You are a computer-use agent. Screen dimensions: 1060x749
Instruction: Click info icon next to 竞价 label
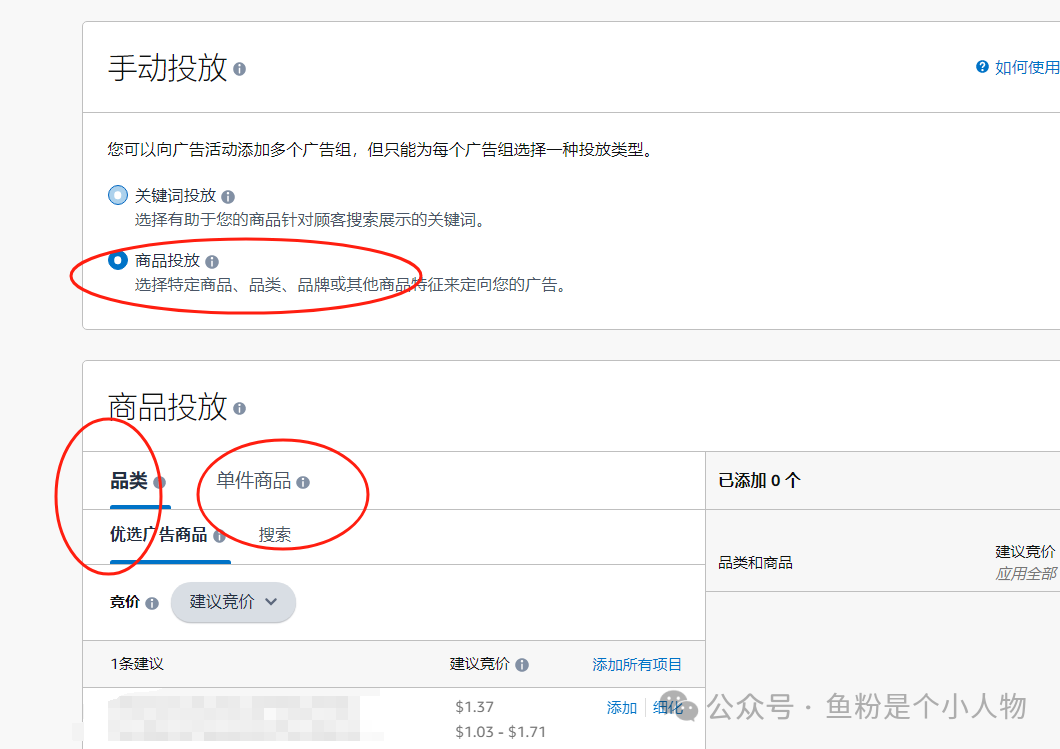[152, 603]
